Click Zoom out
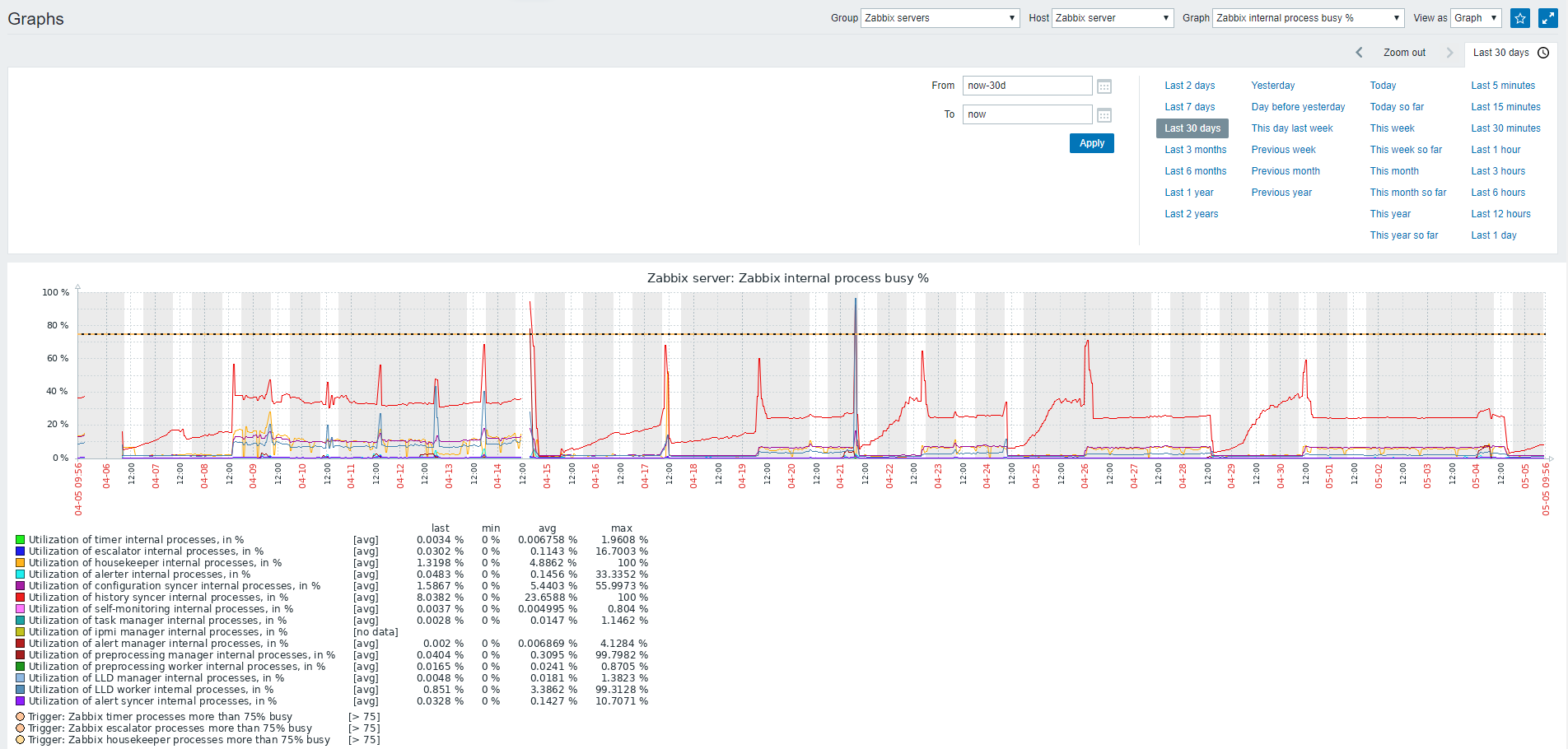 point(1404,53)
